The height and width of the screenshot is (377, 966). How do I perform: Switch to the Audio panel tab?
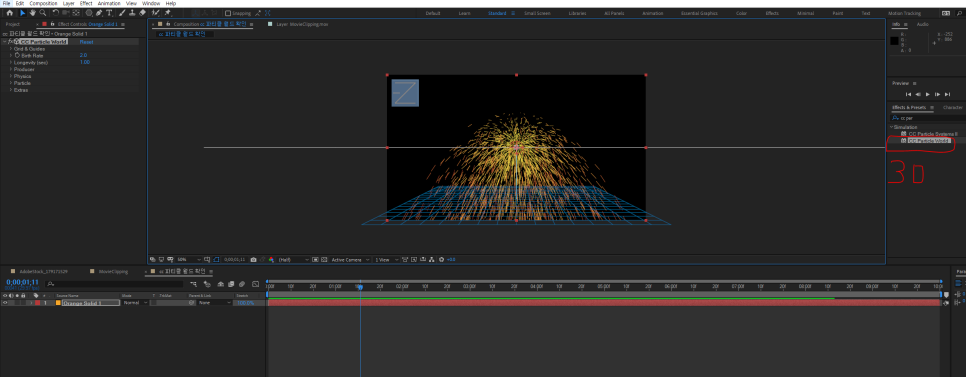coord(922,24)
